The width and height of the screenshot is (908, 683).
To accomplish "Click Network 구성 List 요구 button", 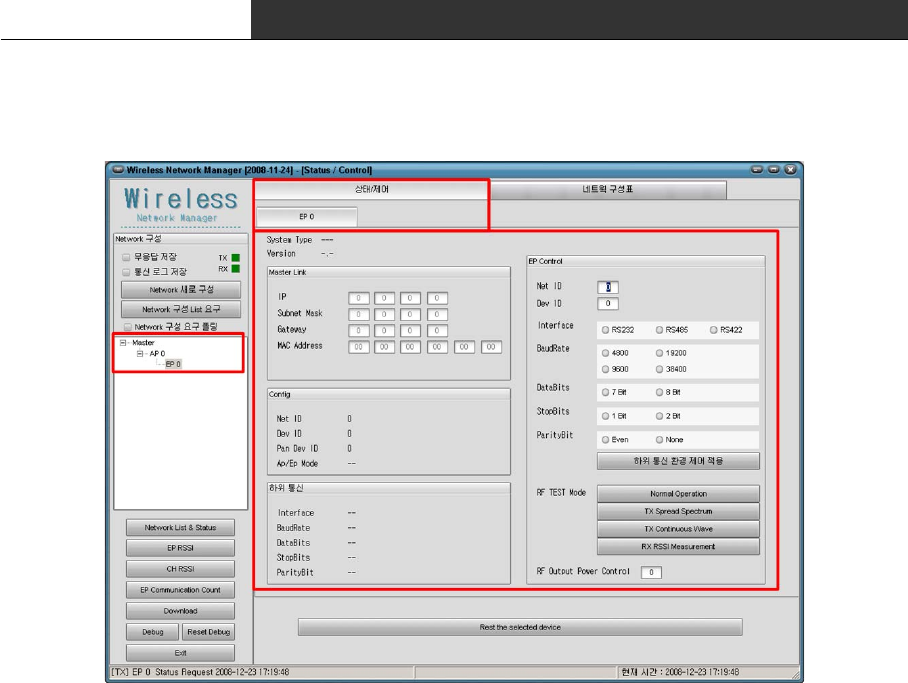I will point(181,309).
